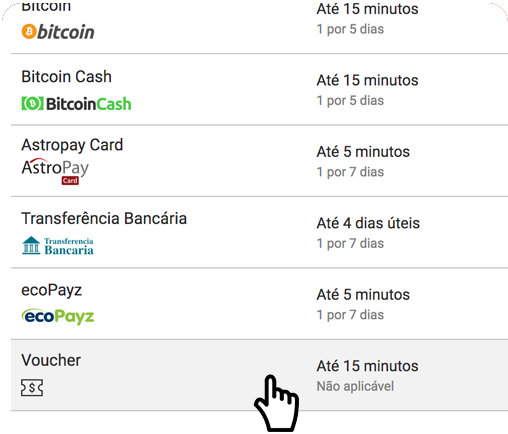This screenshot has width=508, height=434.
Task: Click 'Até 5 minutos' in ecoPayz row
Action: [x=363, y=295]
